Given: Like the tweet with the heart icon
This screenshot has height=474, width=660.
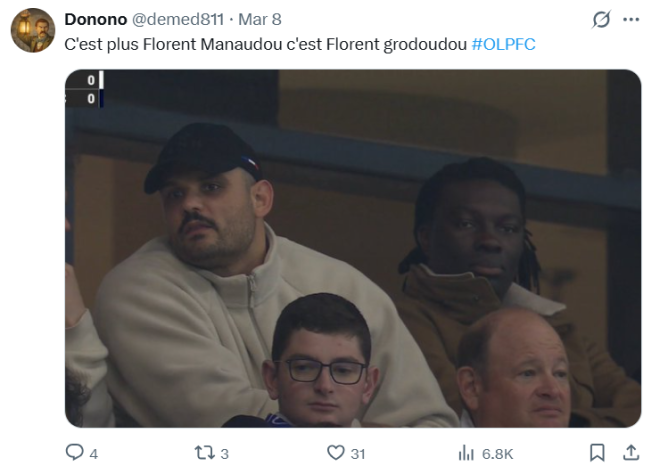Looking at the screenshot, I should pos(335,453).
